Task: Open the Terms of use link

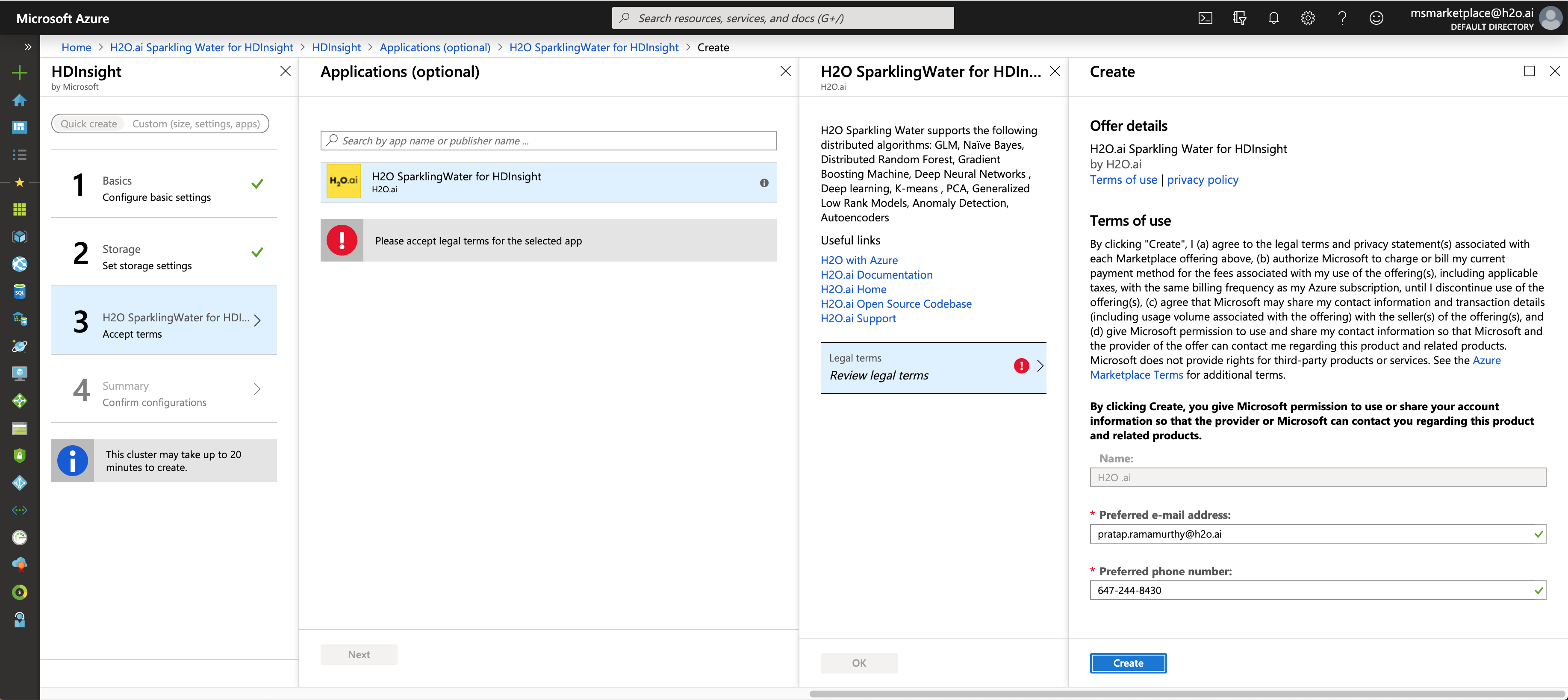Action: (1123, 179)
